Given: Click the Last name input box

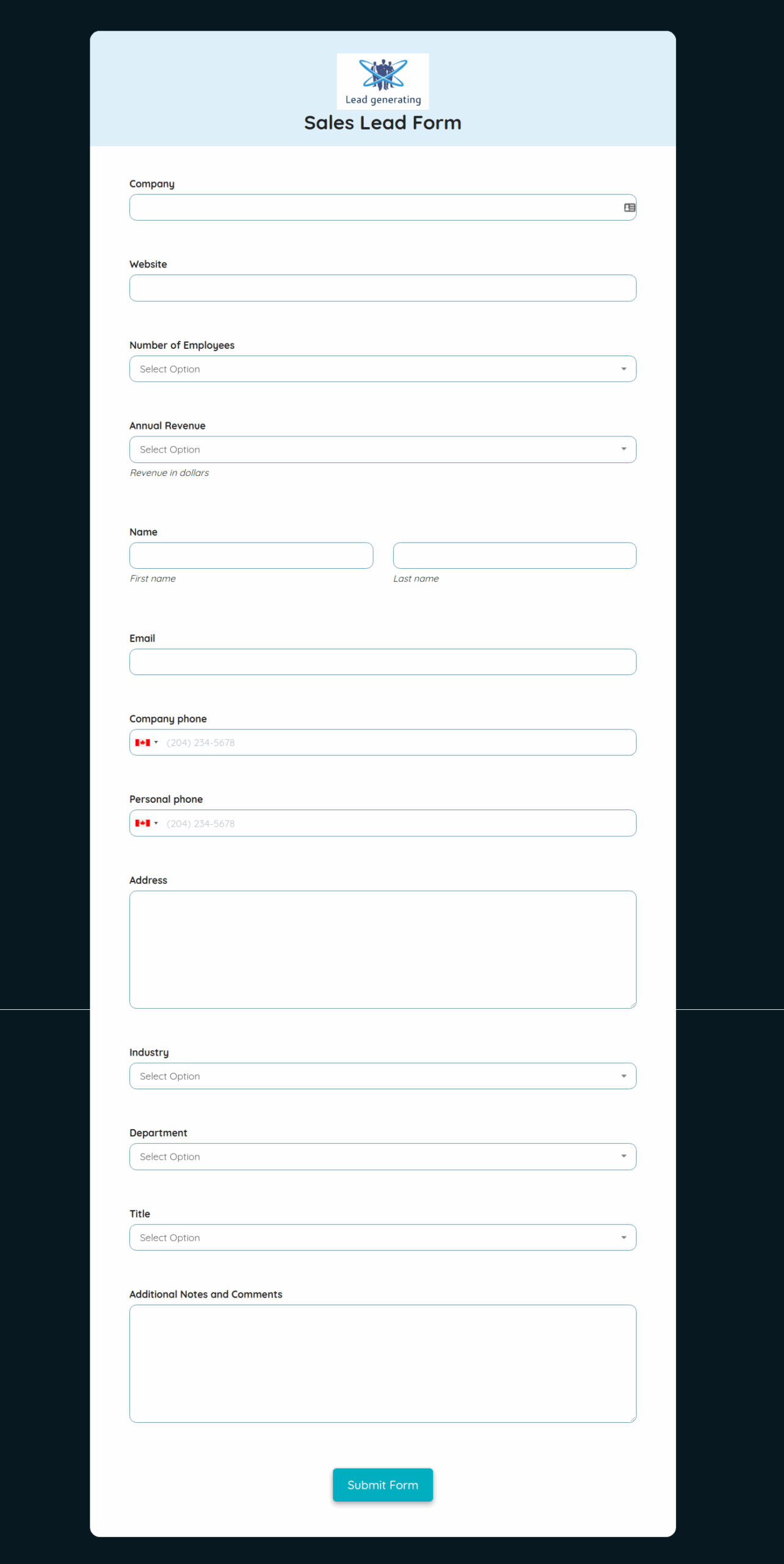Looking at the screenshot, I should 514,555.
